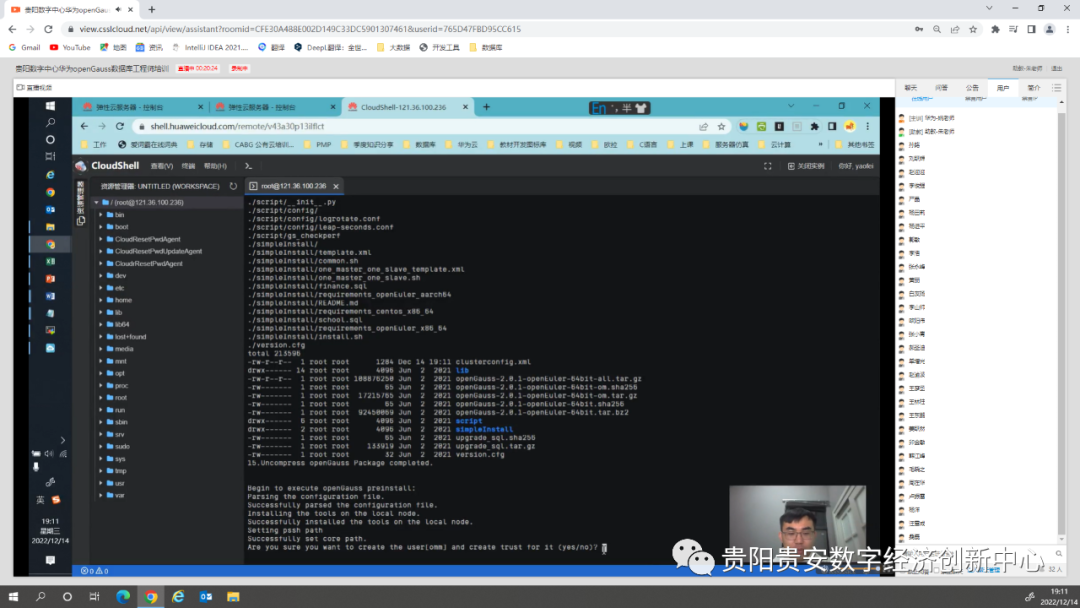
Task: Expand the dev folder
Action: click(101, 275)
